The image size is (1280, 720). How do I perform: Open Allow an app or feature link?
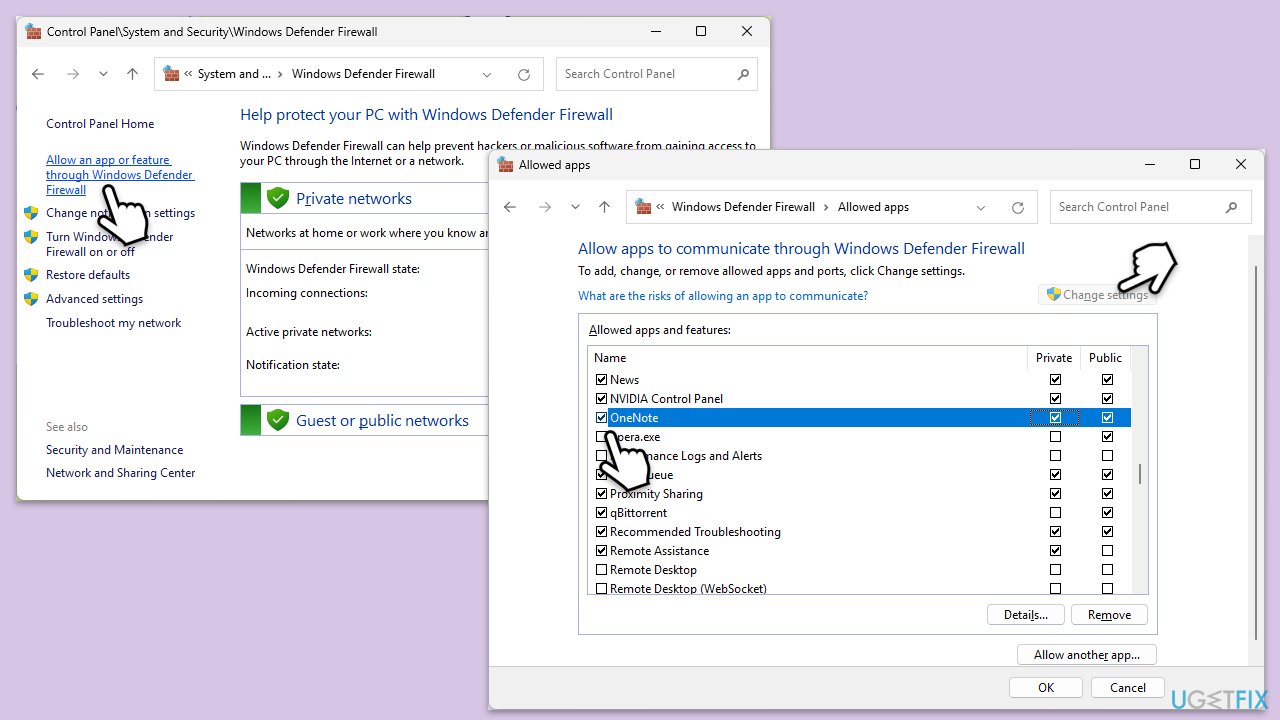(120, 175)
